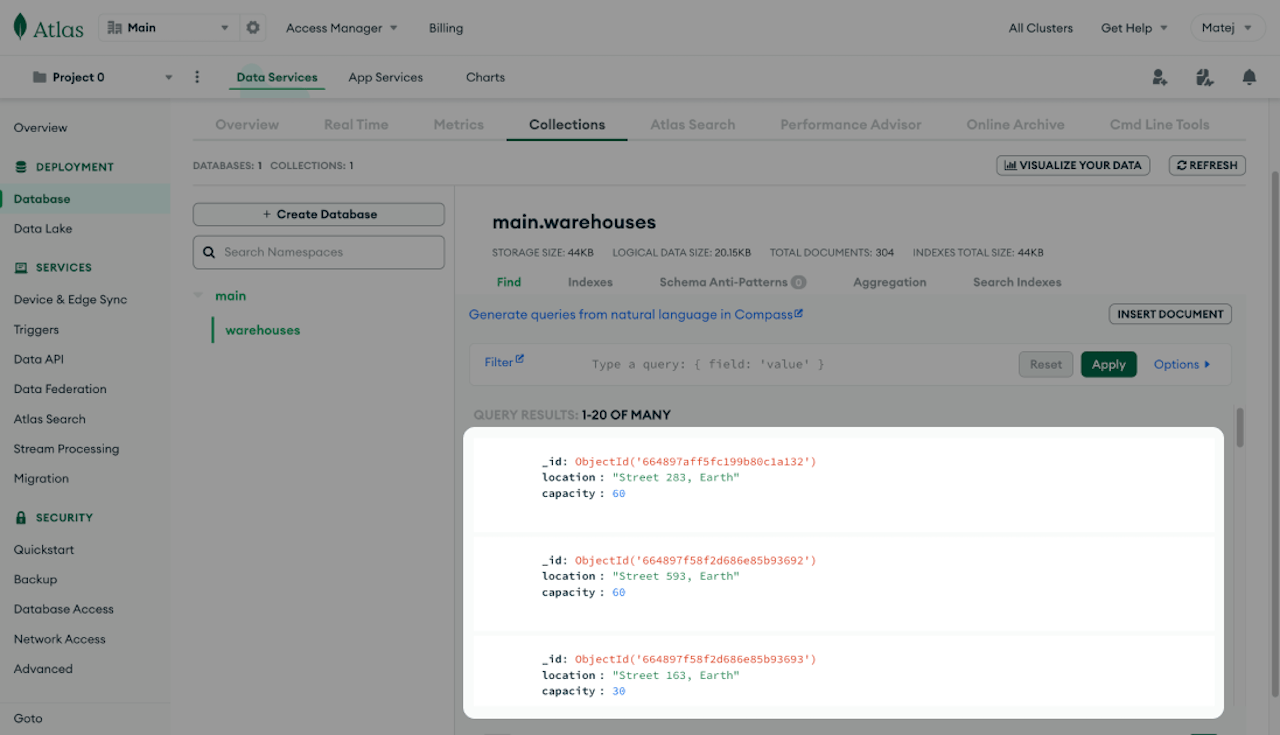Select the warehouses collection
This screenshot has width=1280, height=735.
(262, 330)
